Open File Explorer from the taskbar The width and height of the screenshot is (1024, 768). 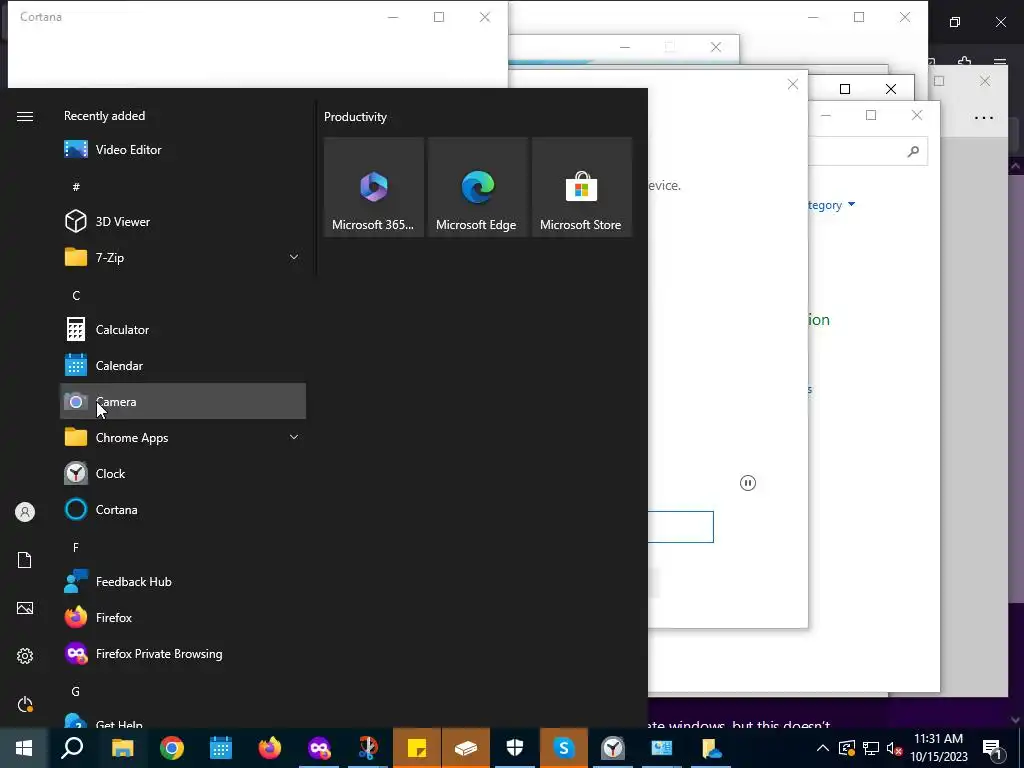122,748
